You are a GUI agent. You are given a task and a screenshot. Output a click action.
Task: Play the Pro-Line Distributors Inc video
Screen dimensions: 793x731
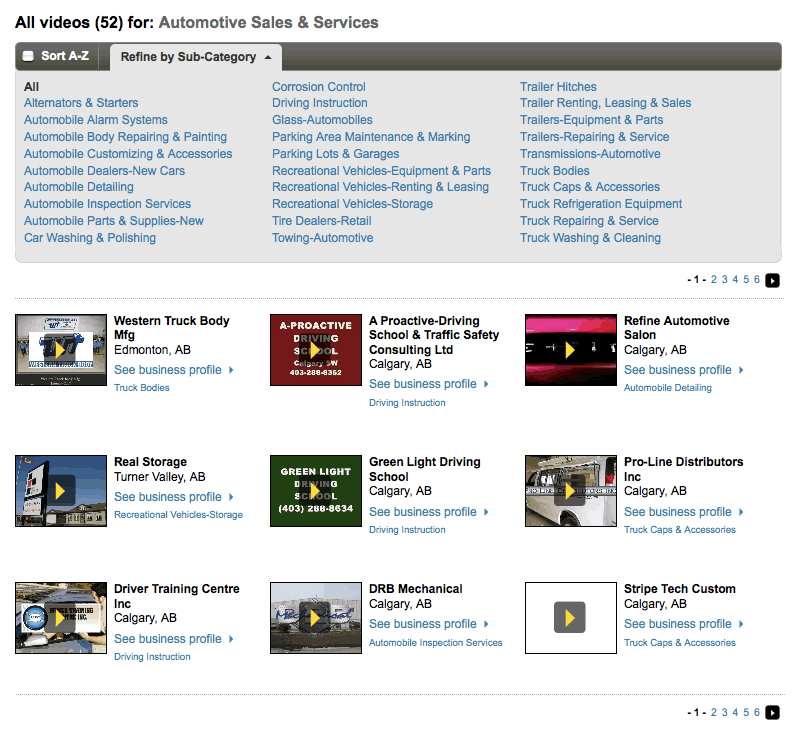coord(570,491)
